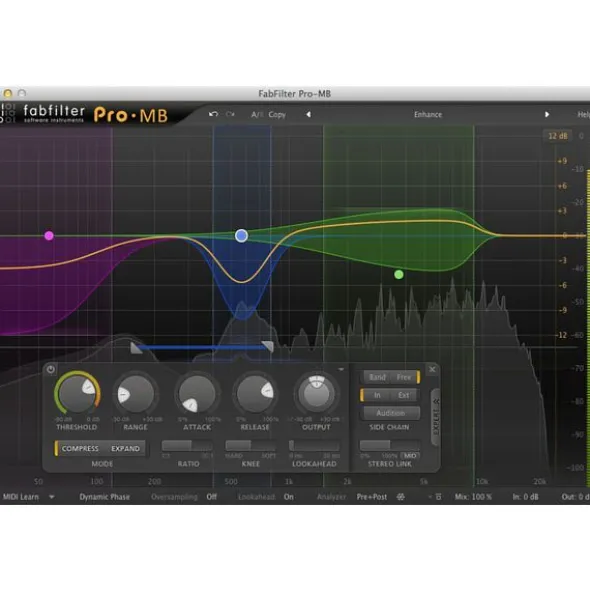590x591 pixels.
Task: Open the Dynamic Phase processing mode menu
Action: (x=104, y=497)
